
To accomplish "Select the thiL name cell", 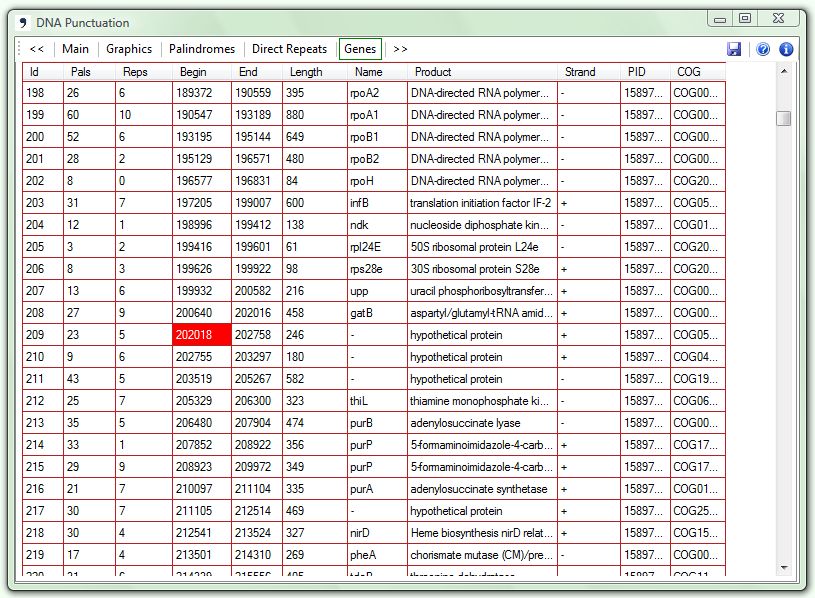I will click(377, 401).
